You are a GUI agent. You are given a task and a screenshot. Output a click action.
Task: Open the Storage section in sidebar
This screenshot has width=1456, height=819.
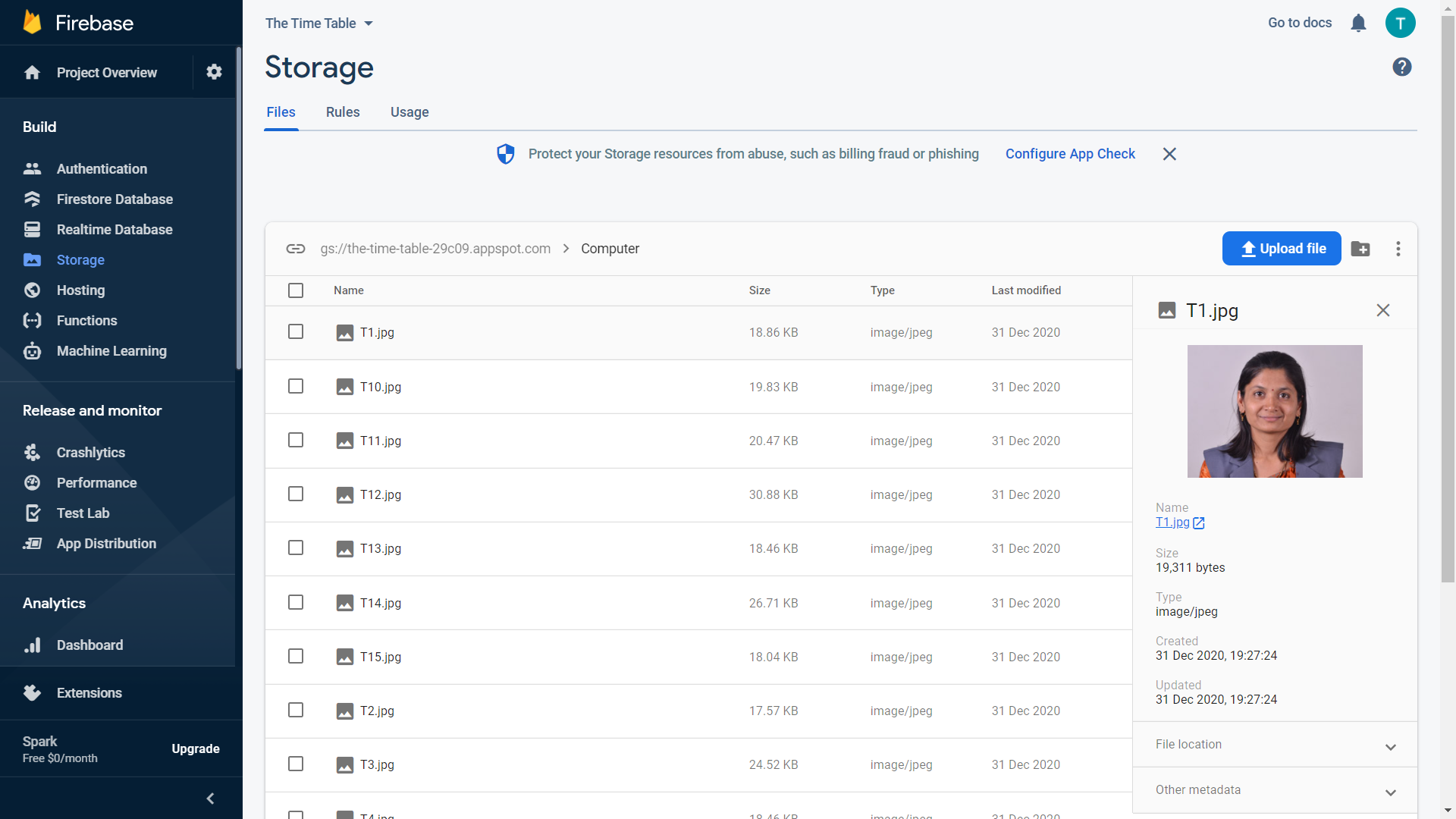(x=80, y=260)
